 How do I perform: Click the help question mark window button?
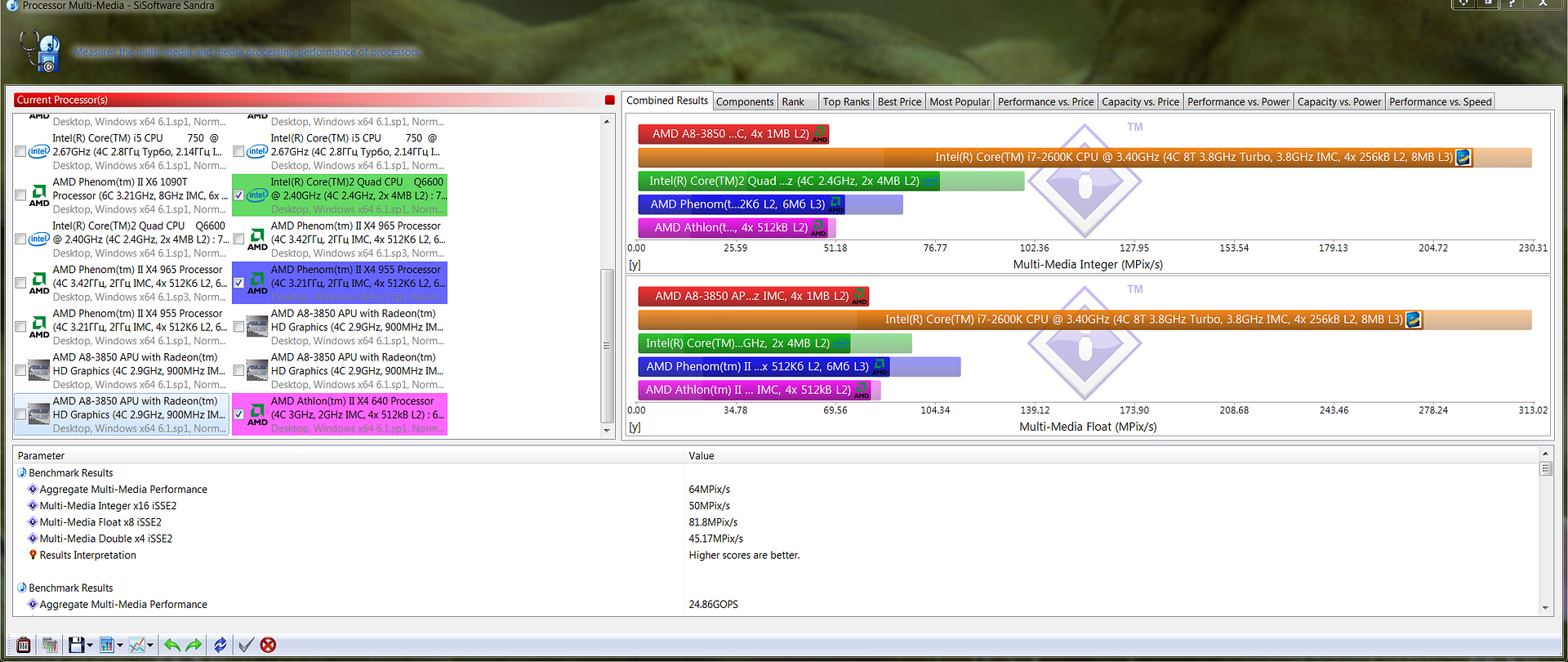tap(1511, 3)
